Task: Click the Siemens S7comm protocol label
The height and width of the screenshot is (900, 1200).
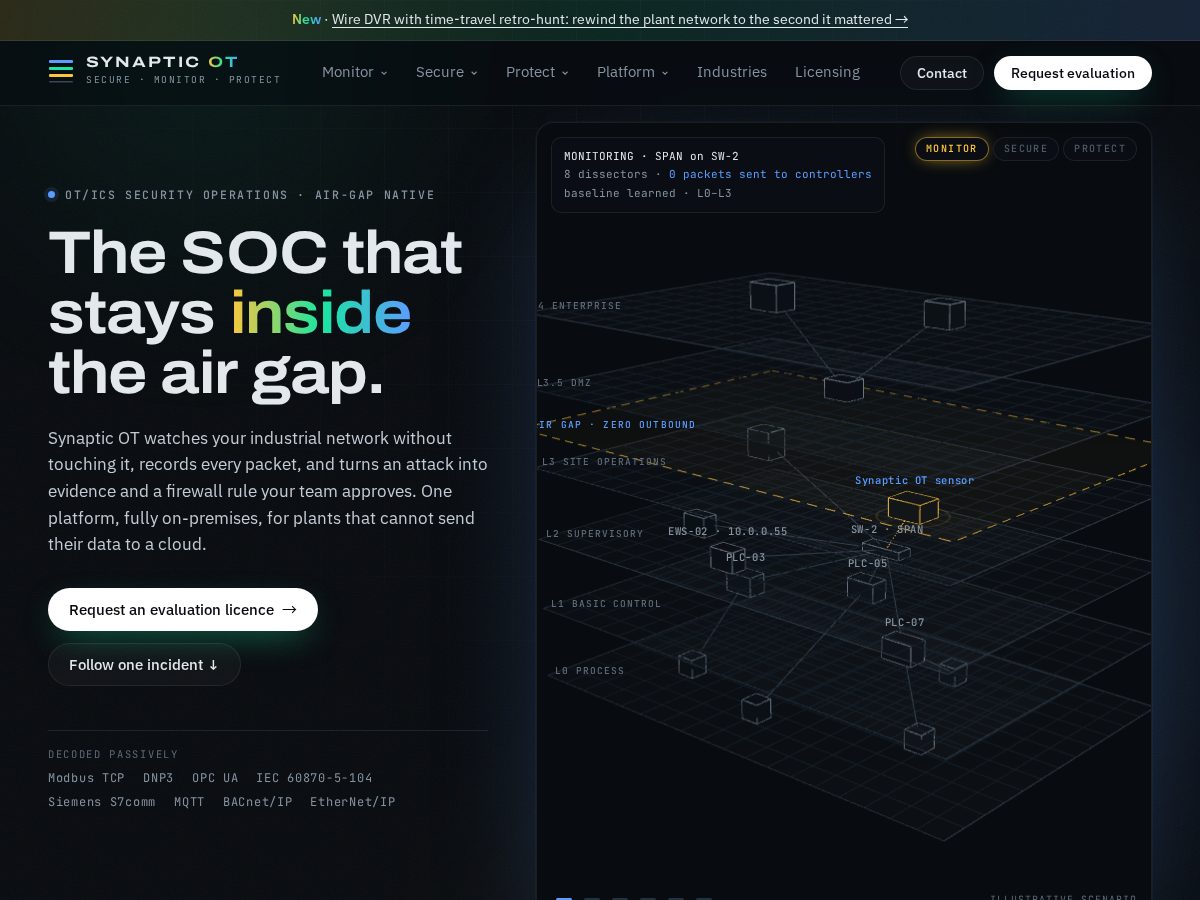Action: click(102, 802)
